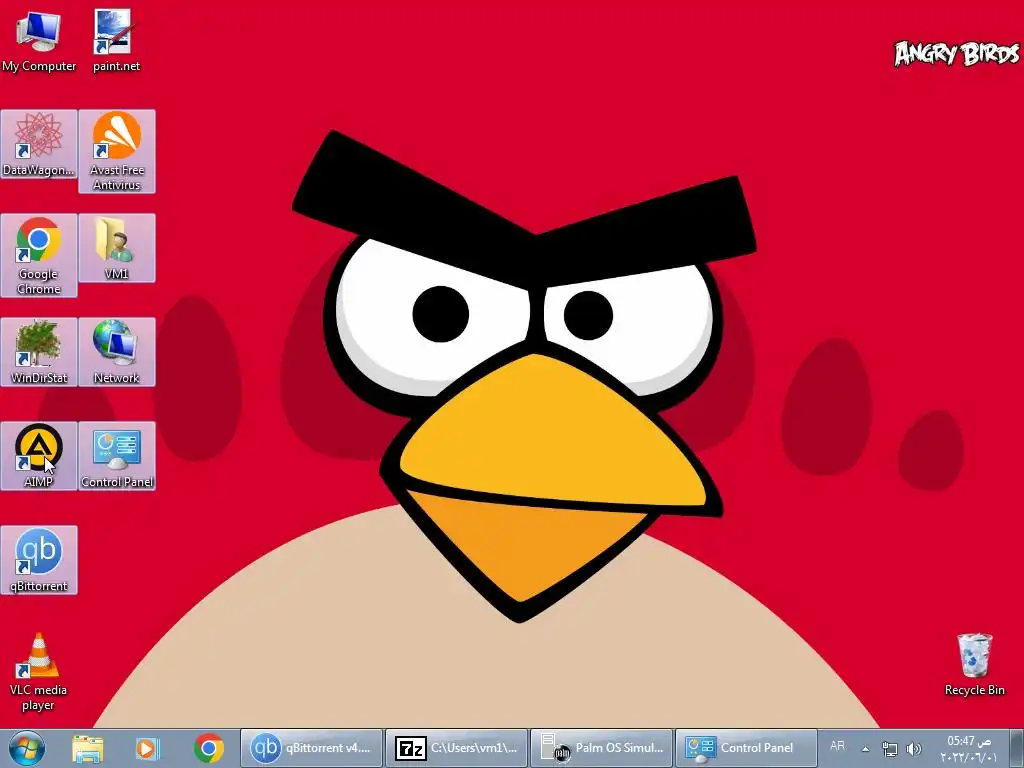The height and width of the screenshot is (768, 1024).
Task: Select the Recycle Bin icon
Action: tap(974, 664)
